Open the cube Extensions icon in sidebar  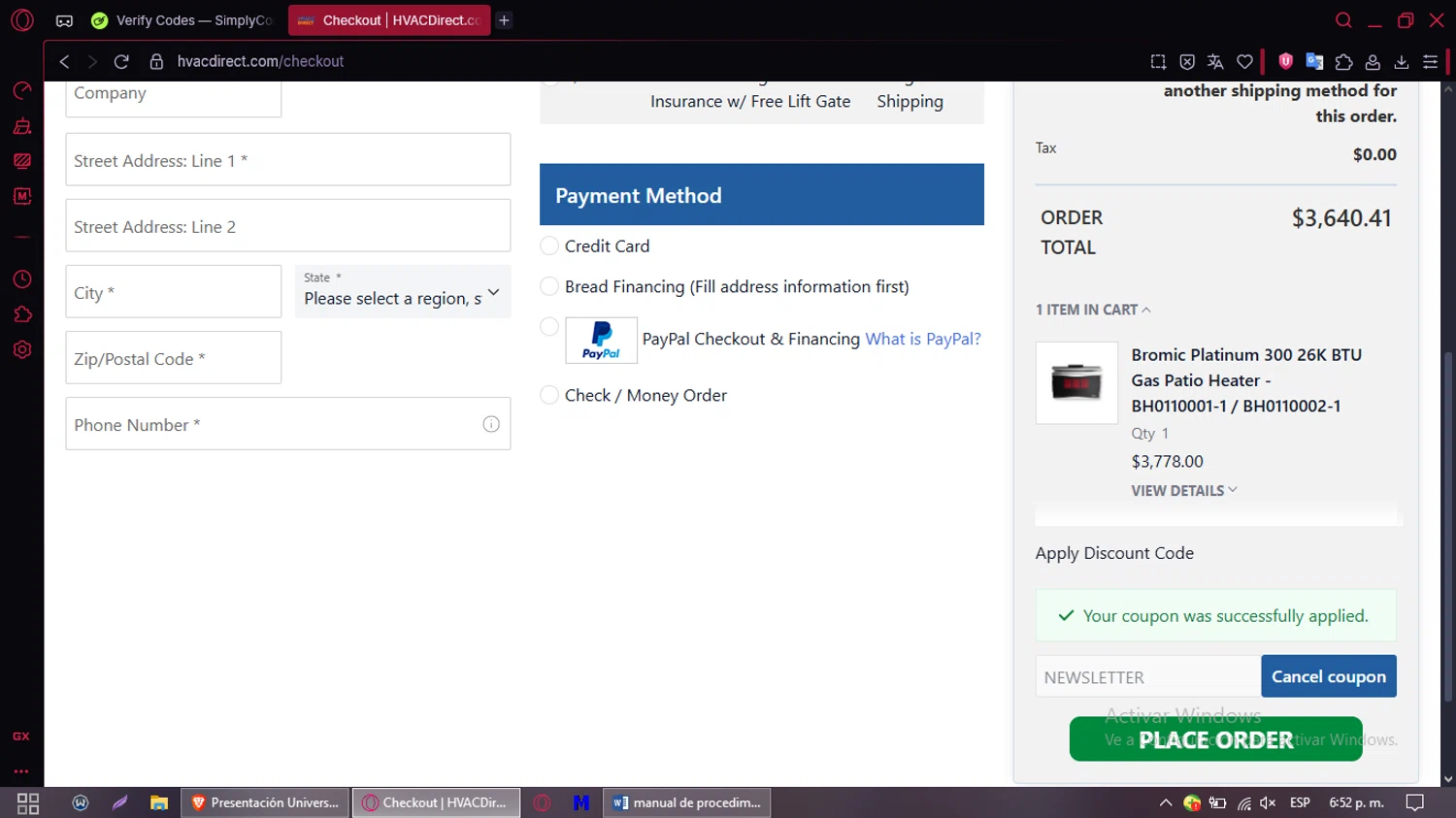point(22,314)
